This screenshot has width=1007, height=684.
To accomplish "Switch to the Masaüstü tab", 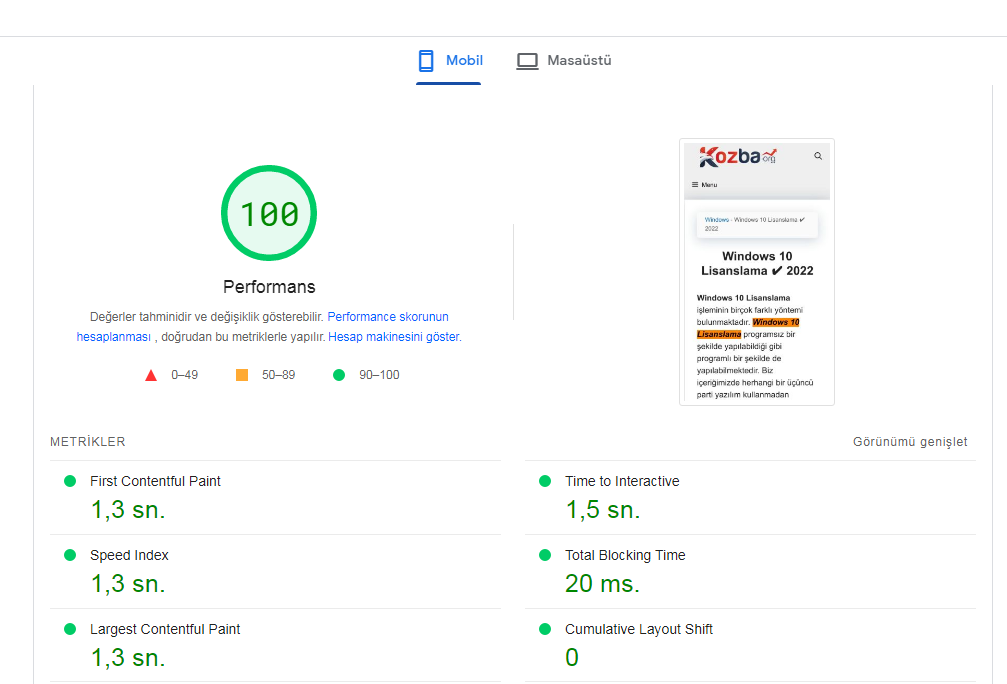I will click(x=564, y=61).
